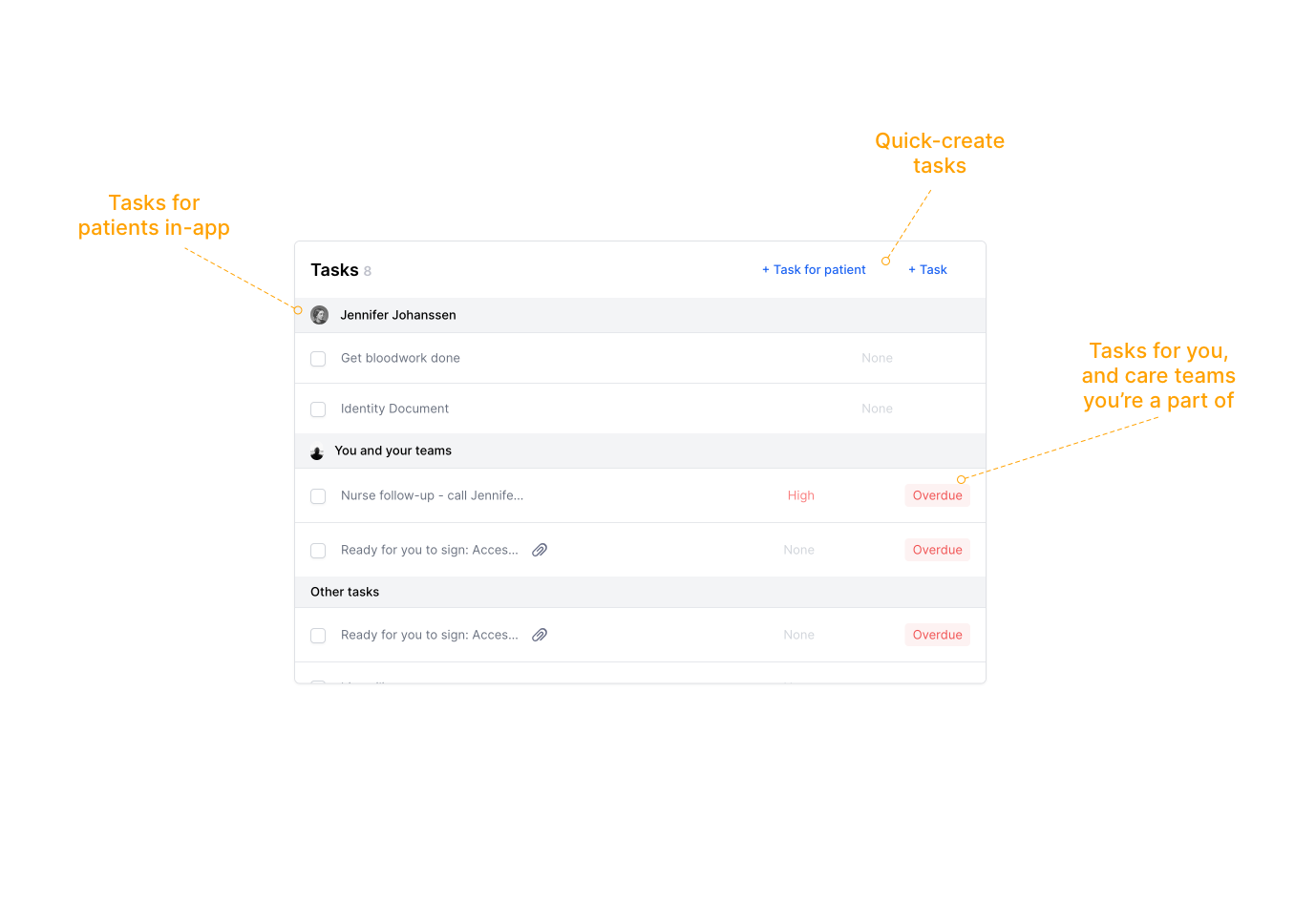Select the Other tasks section header

click(x=345, y=592)
